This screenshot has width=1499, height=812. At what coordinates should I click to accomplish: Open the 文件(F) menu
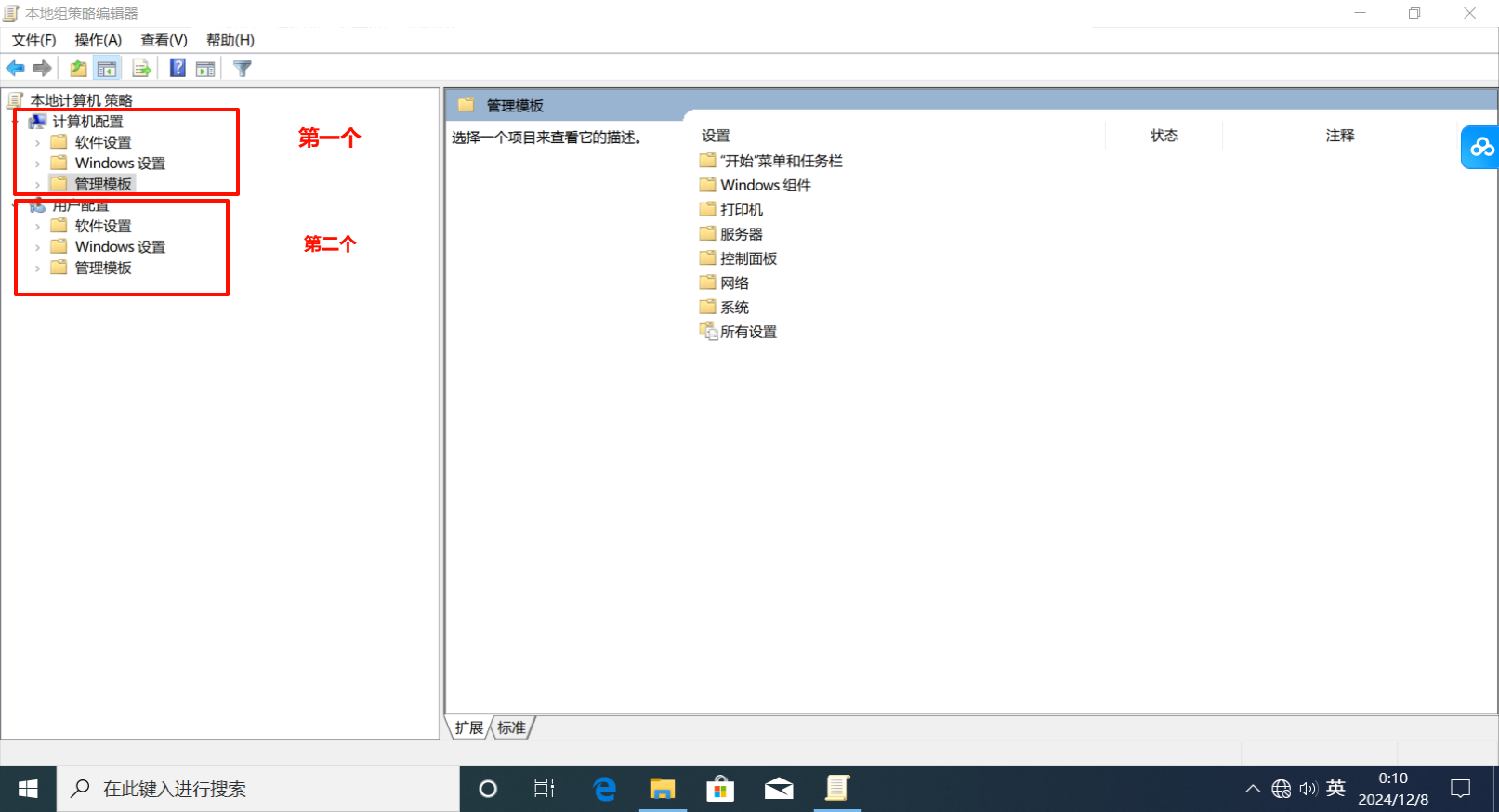[34, 40]
